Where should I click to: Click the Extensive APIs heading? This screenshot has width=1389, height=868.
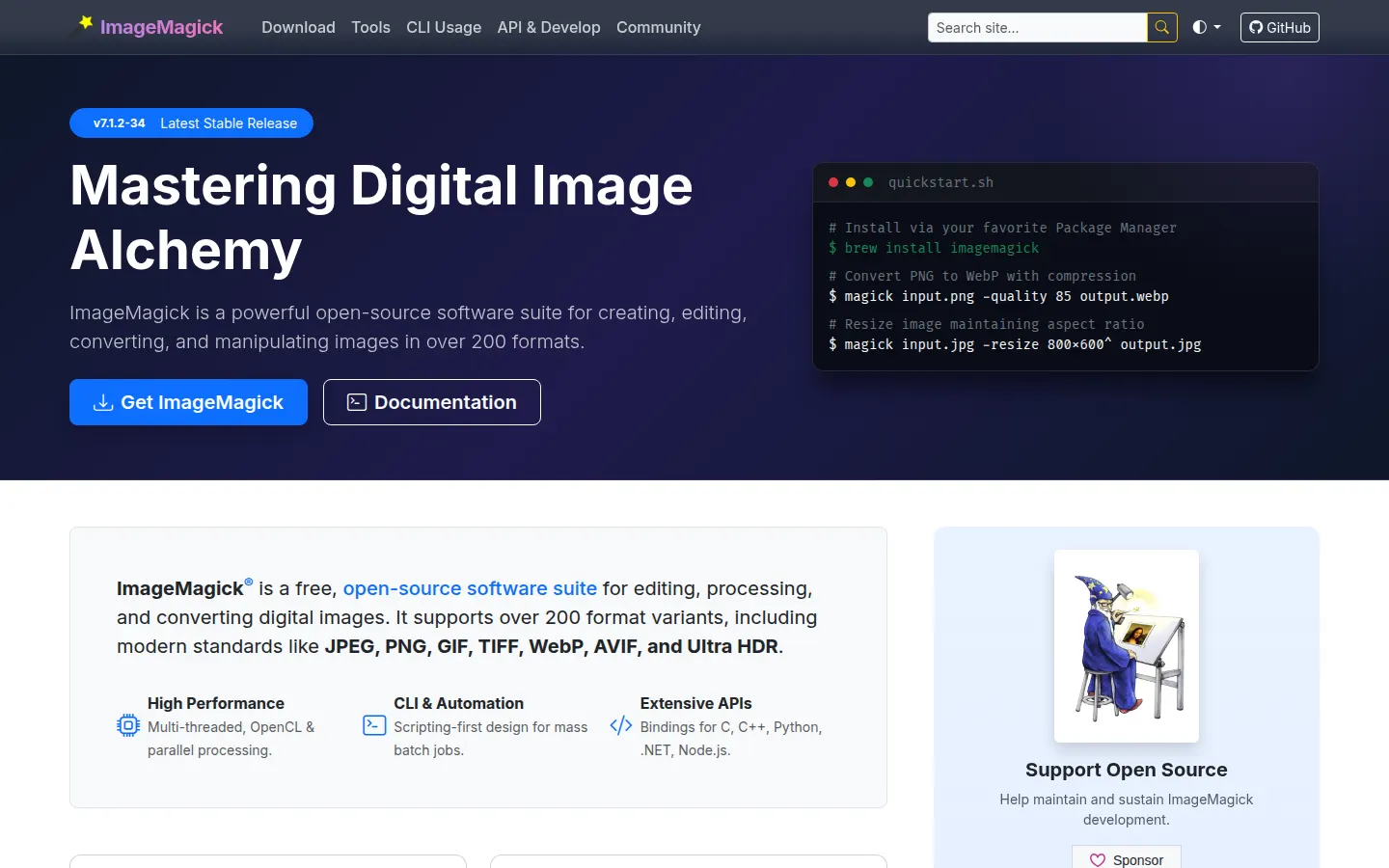[695, 703]
